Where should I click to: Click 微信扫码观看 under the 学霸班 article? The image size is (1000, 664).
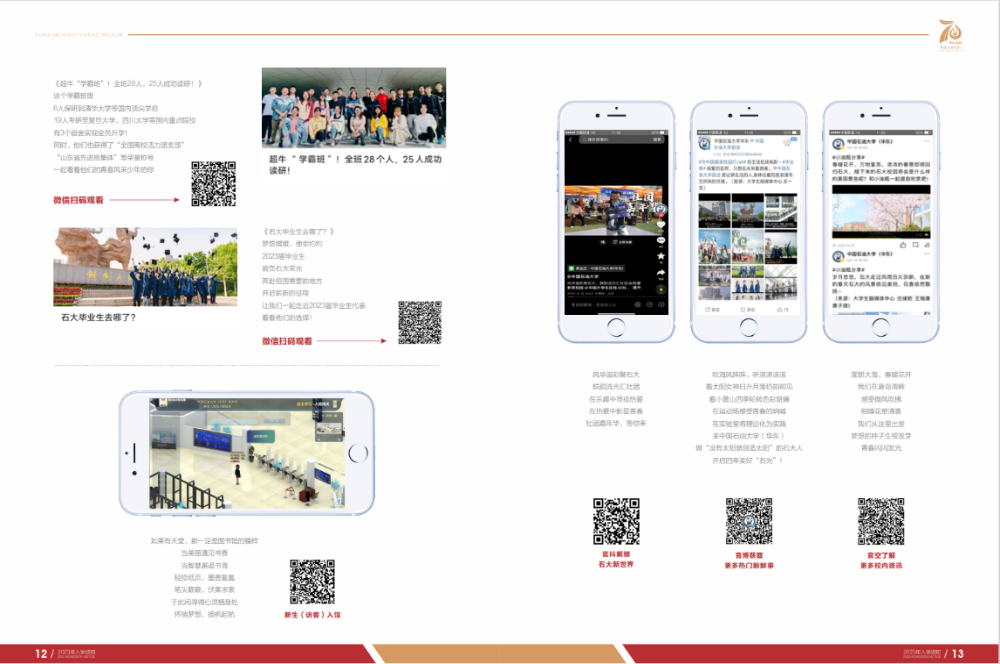(x=78, y=200)
